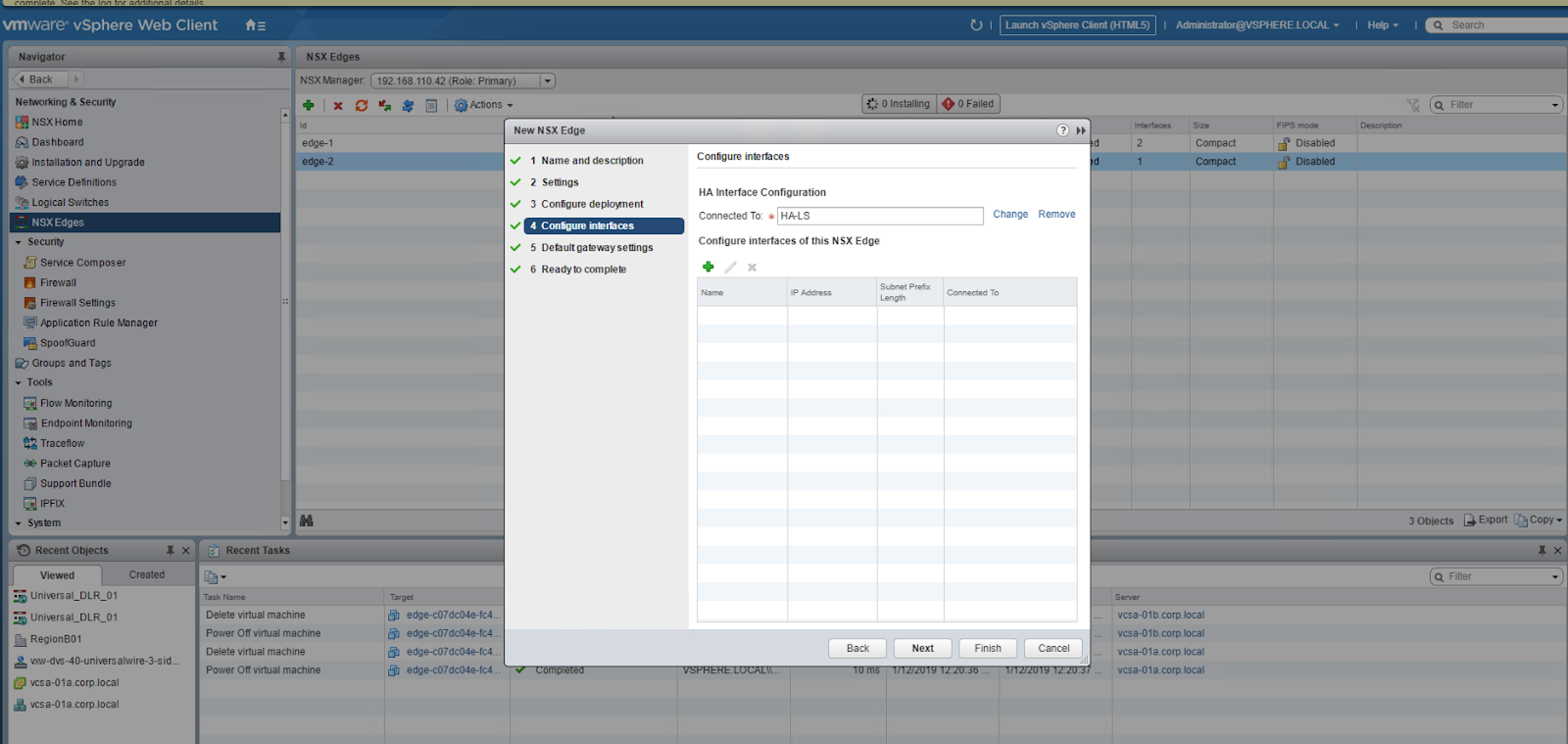Click the red X delete icon in the NSX Edges toolbar
1568x744 pixels.
[x=338, y=106]
